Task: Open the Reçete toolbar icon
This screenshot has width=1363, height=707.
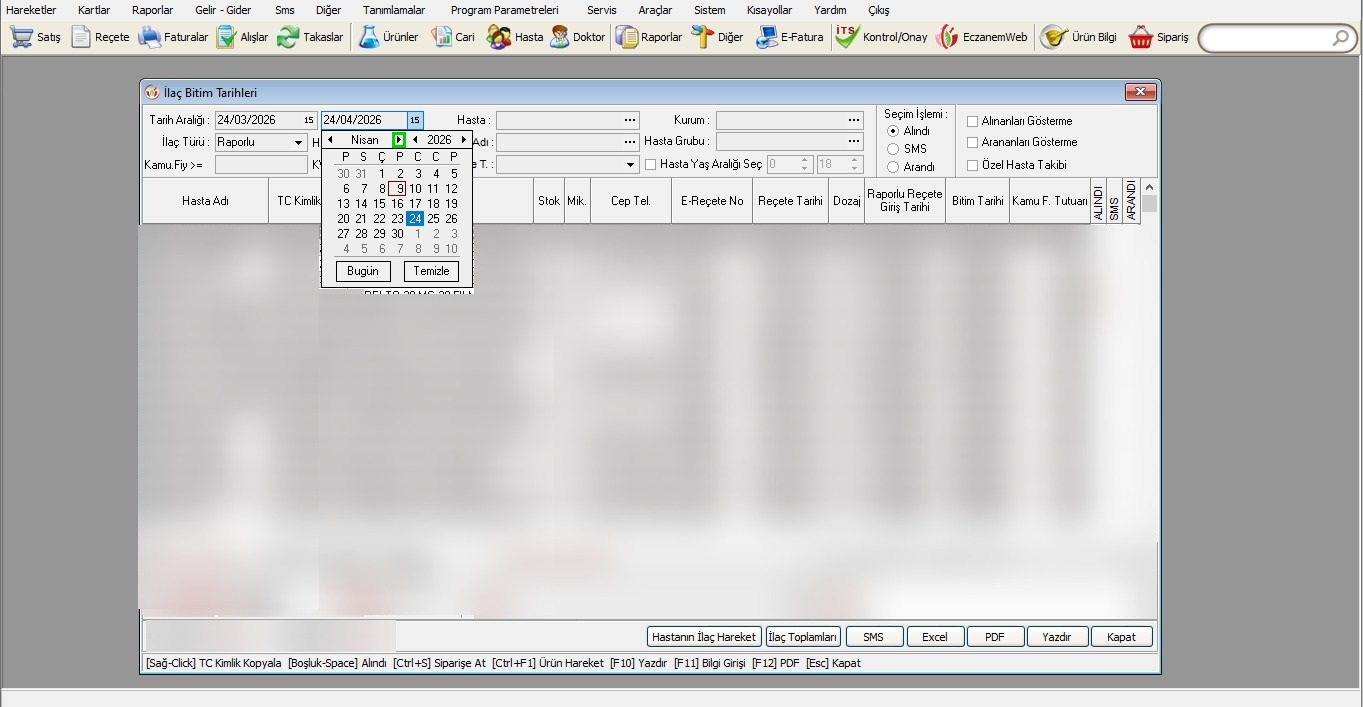Action: (81, 37)
